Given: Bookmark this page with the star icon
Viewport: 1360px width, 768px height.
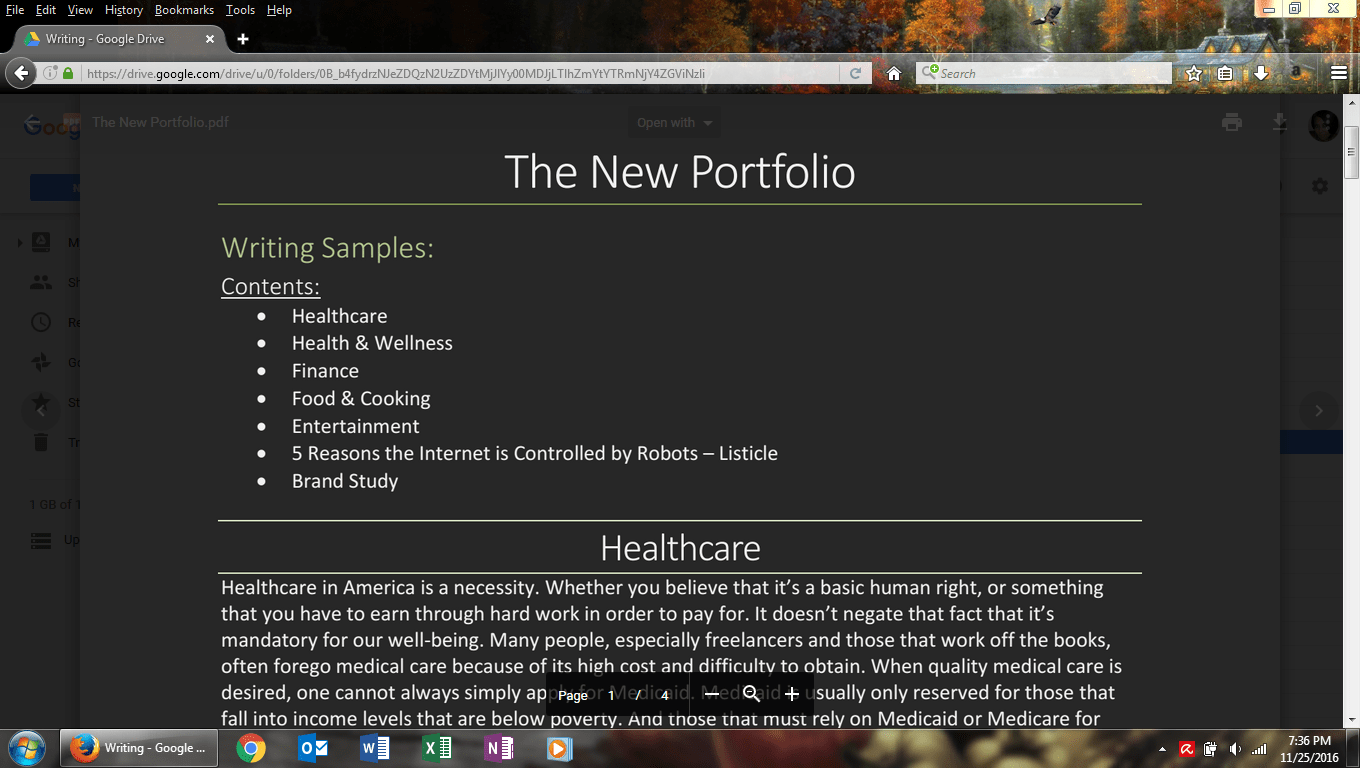Looking at the screenshot, I should pyautogui.click(x=1193, y=72).
